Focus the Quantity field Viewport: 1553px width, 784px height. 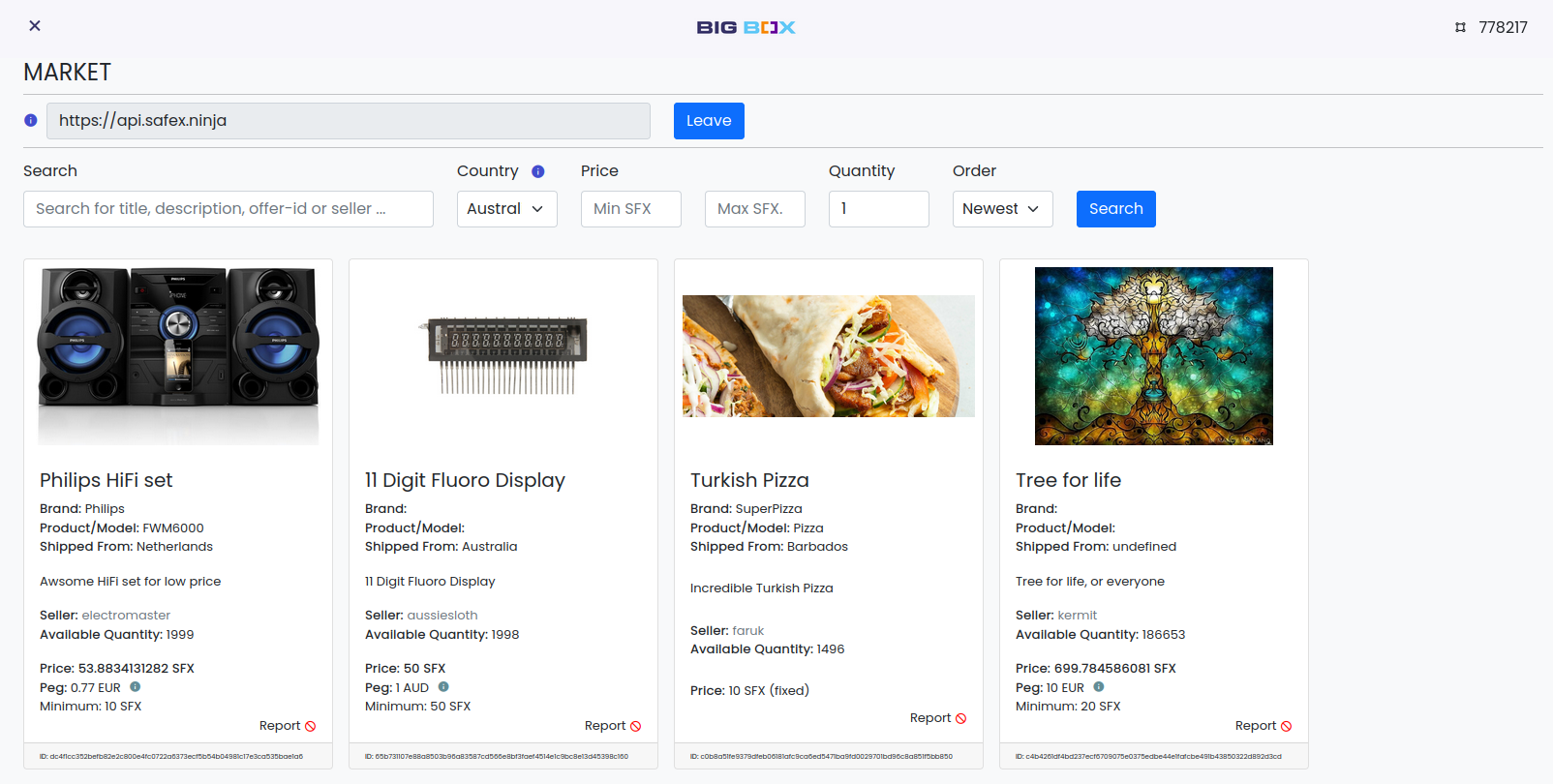click(879, 209)
